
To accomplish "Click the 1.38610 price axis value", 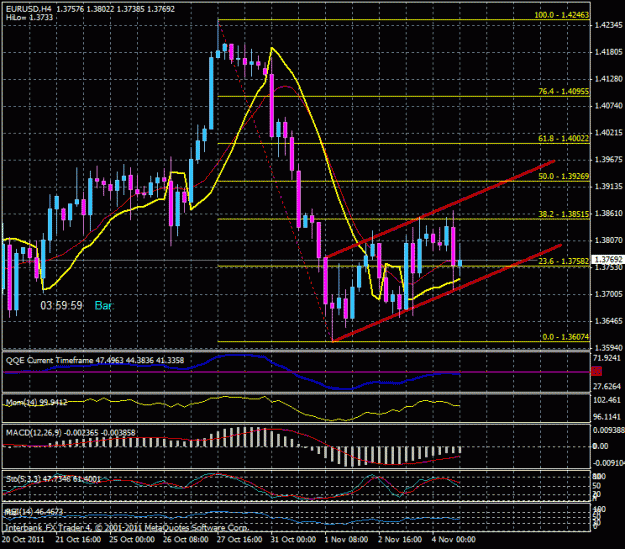I will 608,213.
